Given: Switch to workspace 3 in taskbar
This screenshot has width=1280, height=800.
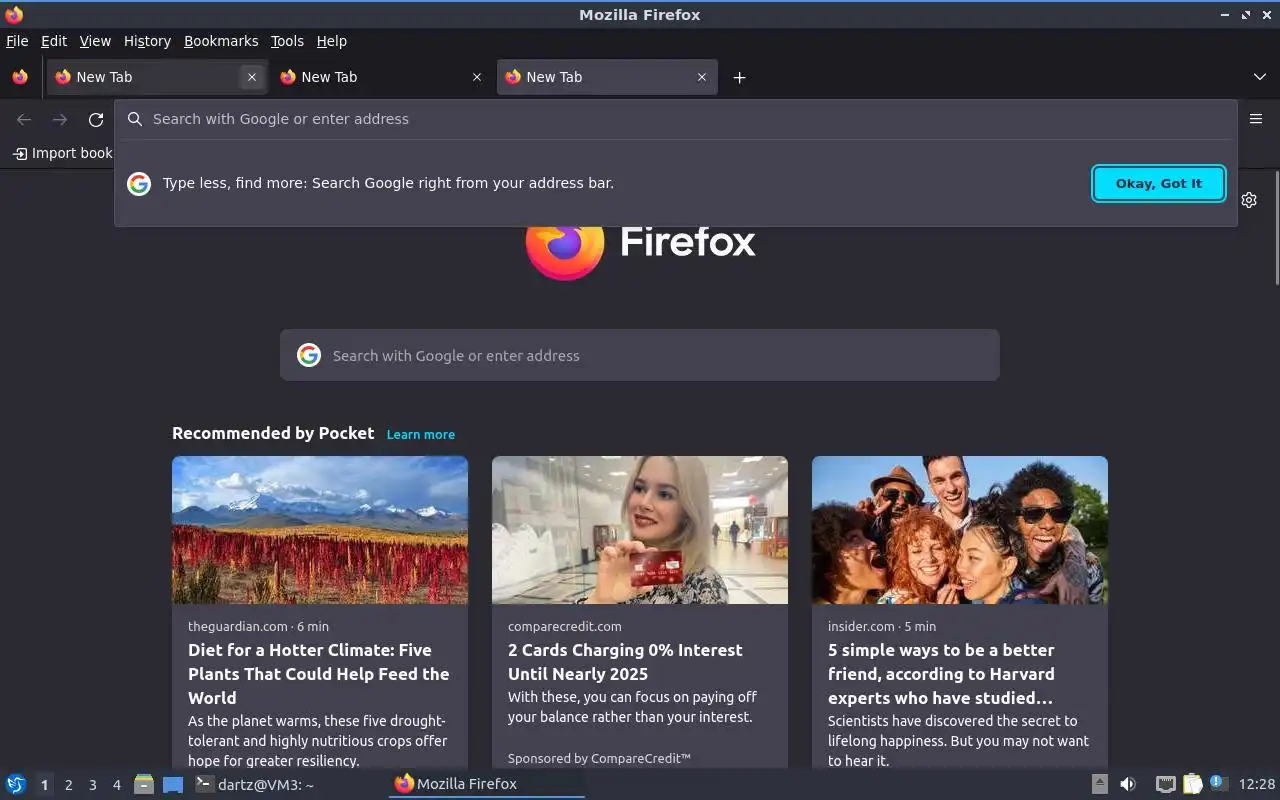Looking at the screenshot, I should click(x=92, y=785).
